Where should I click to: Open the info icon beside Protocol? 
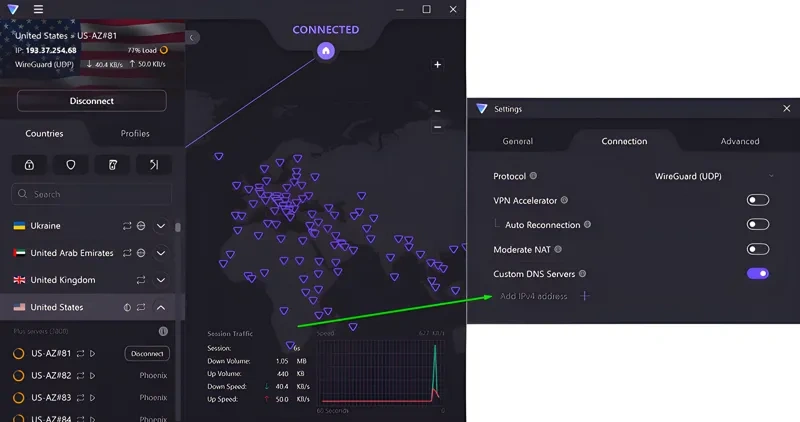[x=533, y=176]
